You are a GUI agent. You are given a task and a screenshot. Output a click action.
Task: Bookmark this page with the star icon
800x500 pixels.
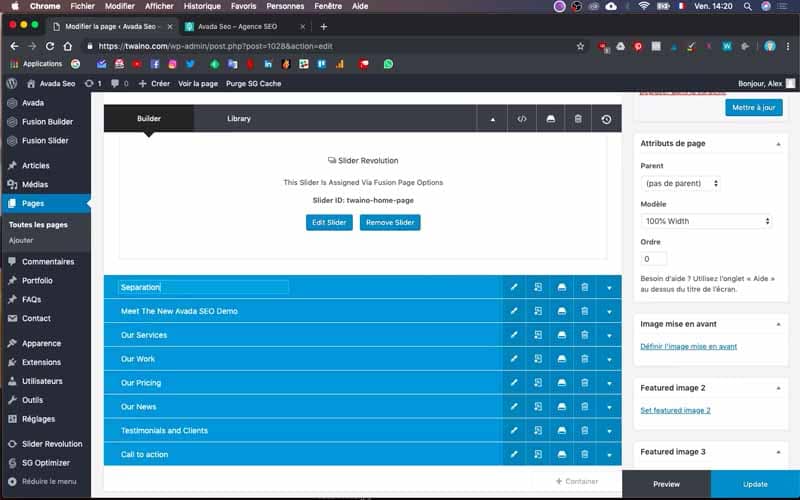(580, 46)
